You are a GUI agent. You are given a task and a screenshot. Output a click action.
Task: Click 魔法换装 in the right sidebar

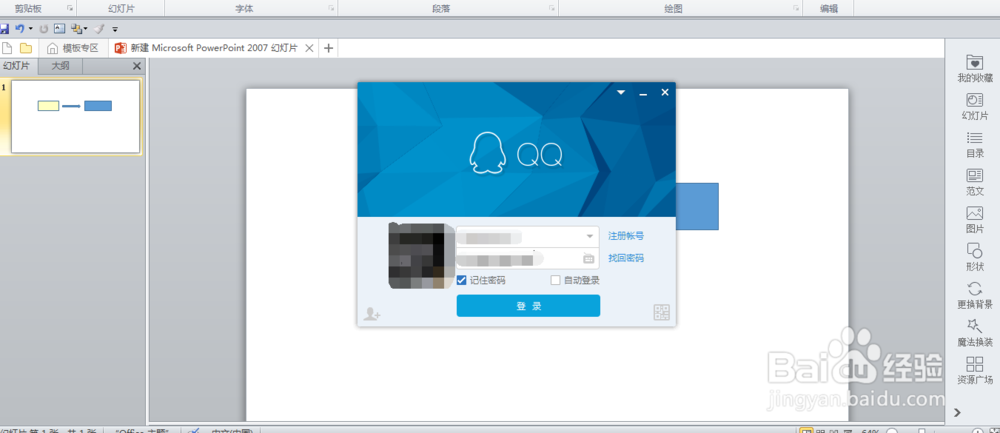point(974,332)
